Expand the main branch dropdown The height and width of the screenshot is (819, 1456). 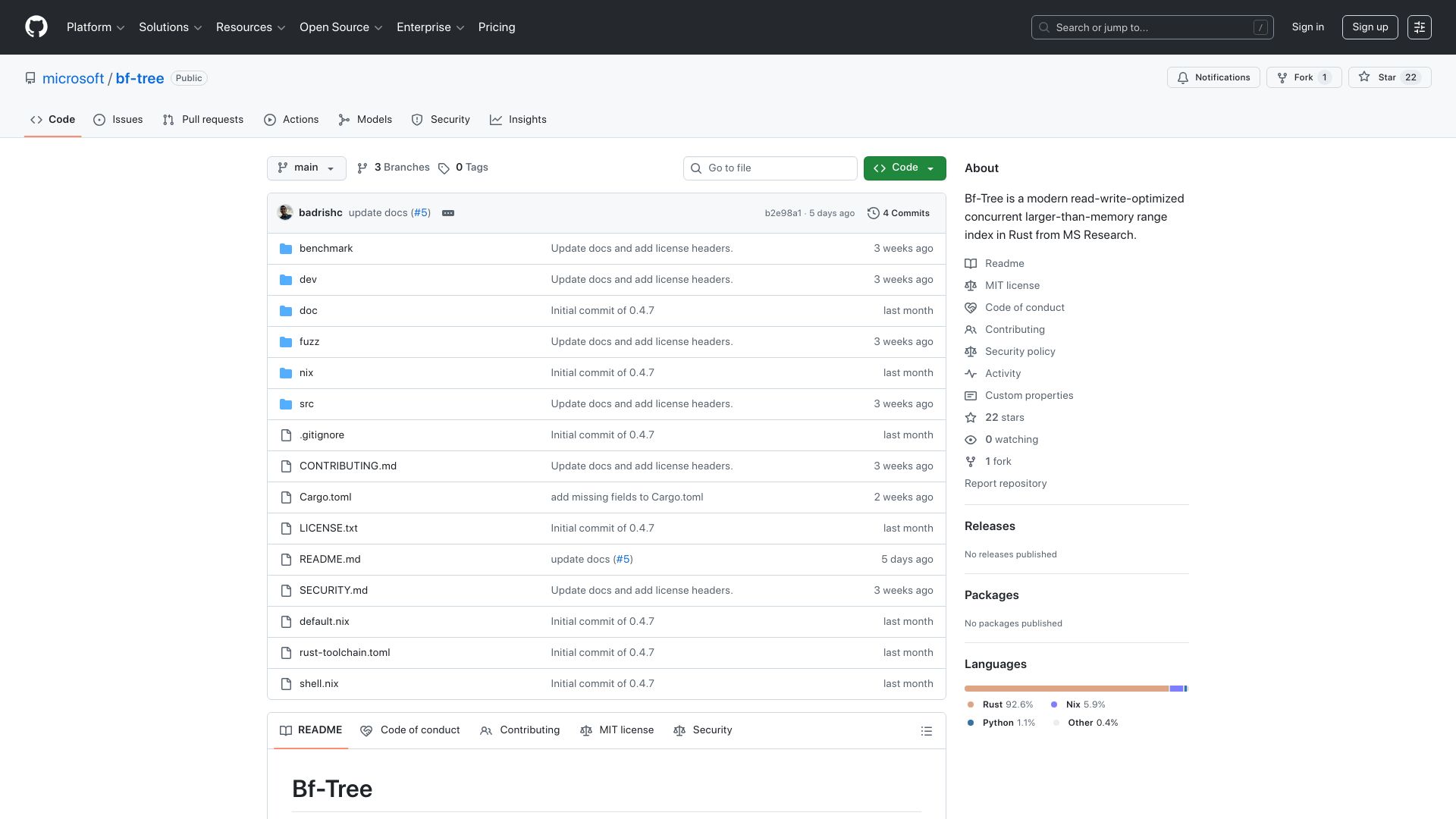tap(306, 168)
